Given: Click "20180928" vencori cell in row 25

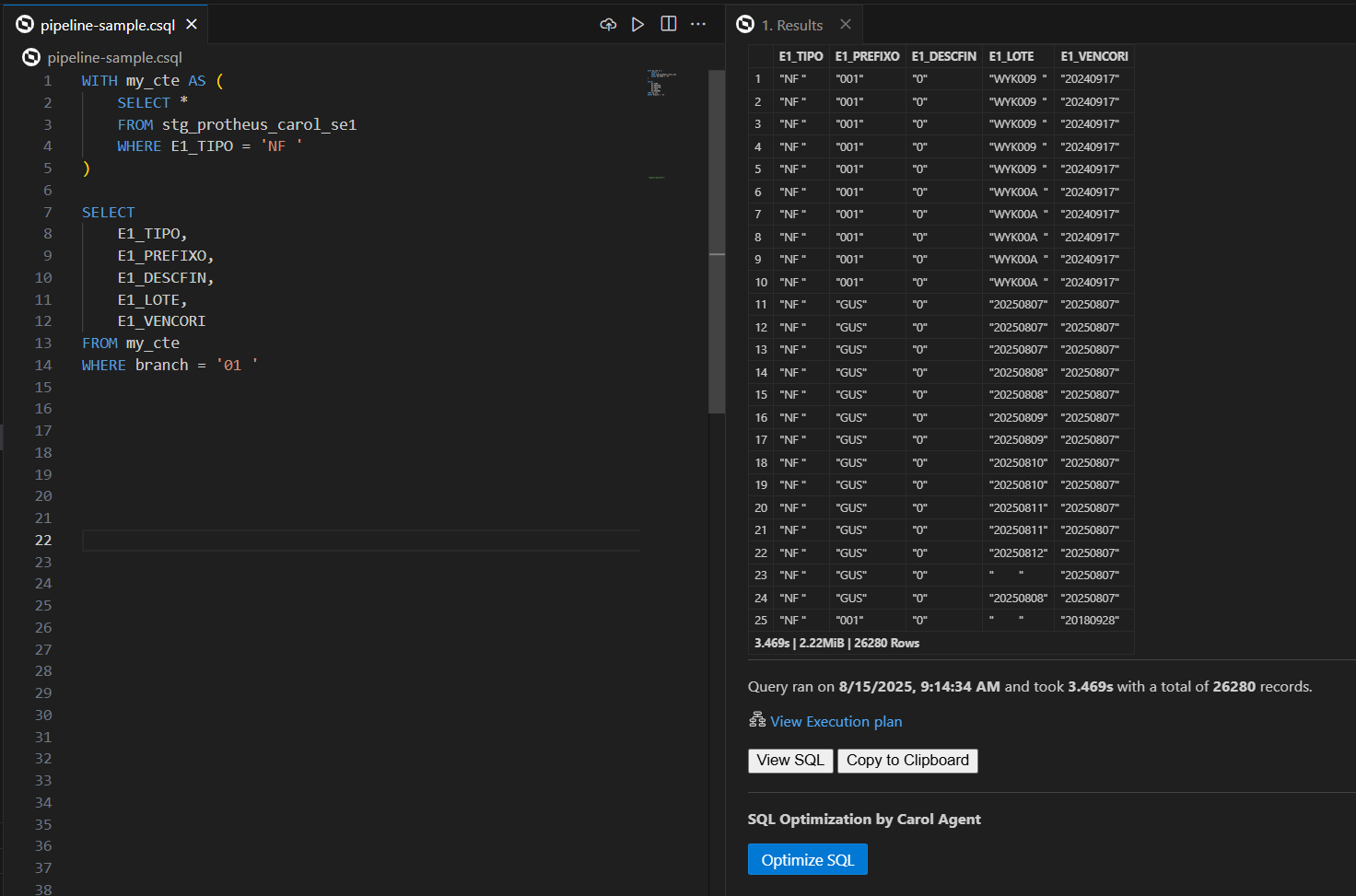Looking at the screenshot, I should 1093,621.
